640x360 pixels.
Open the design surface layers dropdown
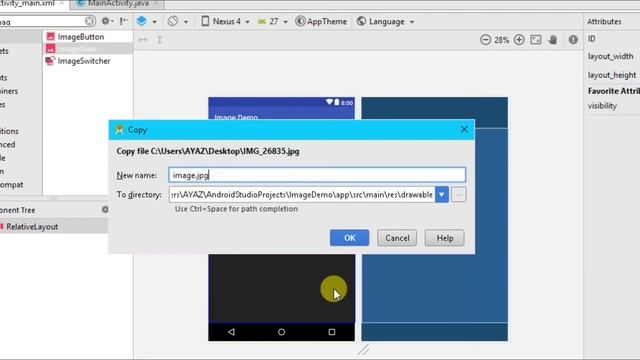pyautogui.click(x=147, y=21)
